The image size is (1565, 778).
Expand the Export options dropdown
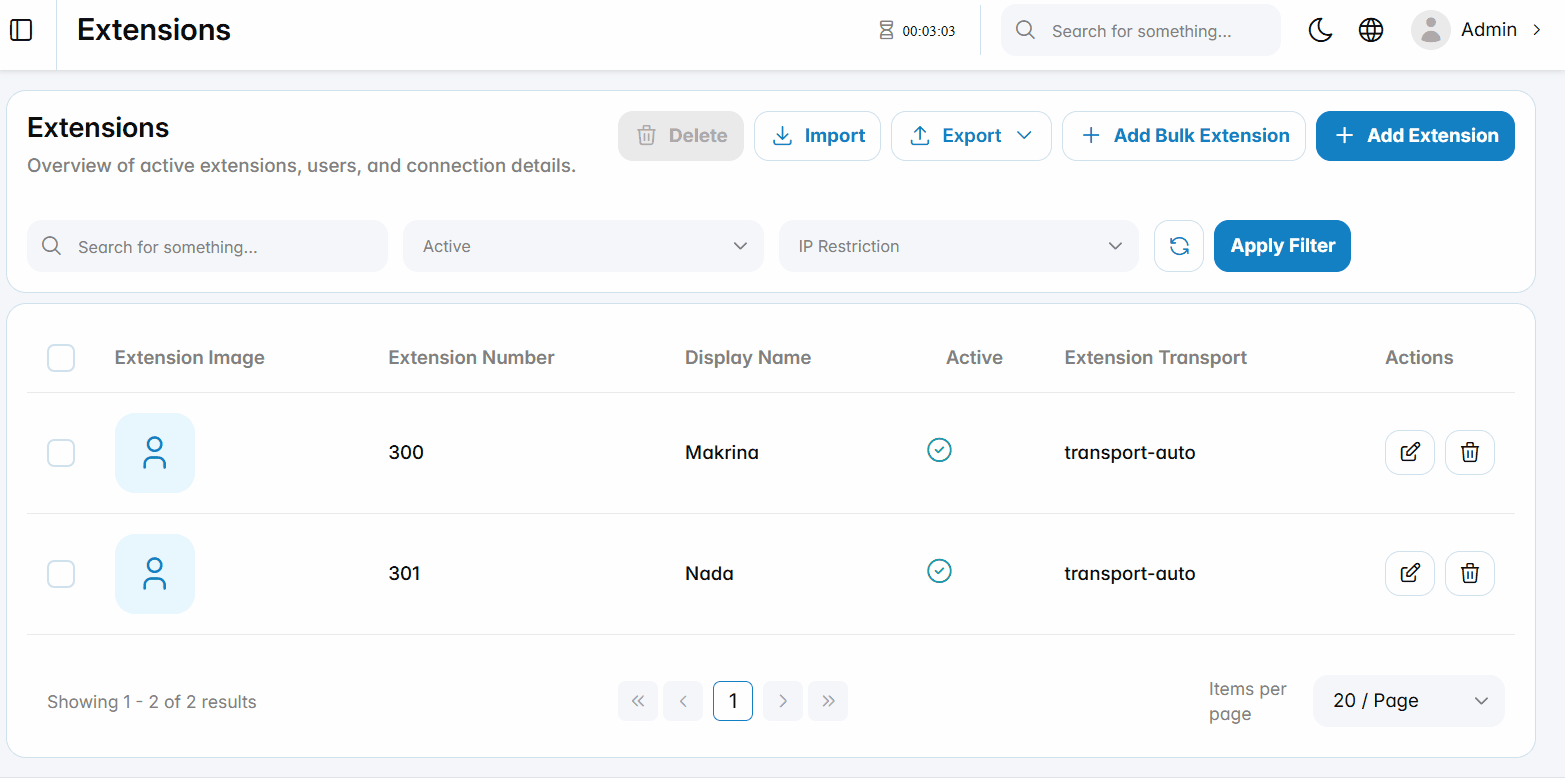pyautogui.click(x=971, y=136)
